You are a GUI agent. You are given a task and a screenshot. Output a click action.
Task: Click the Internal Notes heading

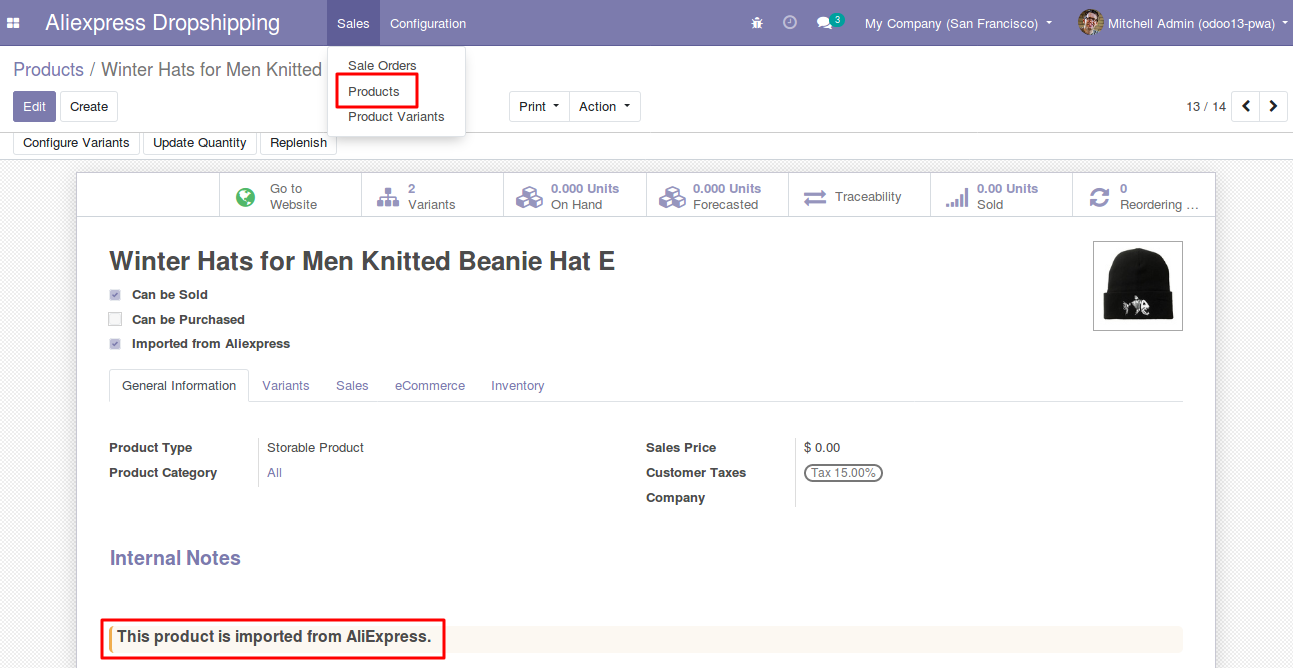coord(175,559)
